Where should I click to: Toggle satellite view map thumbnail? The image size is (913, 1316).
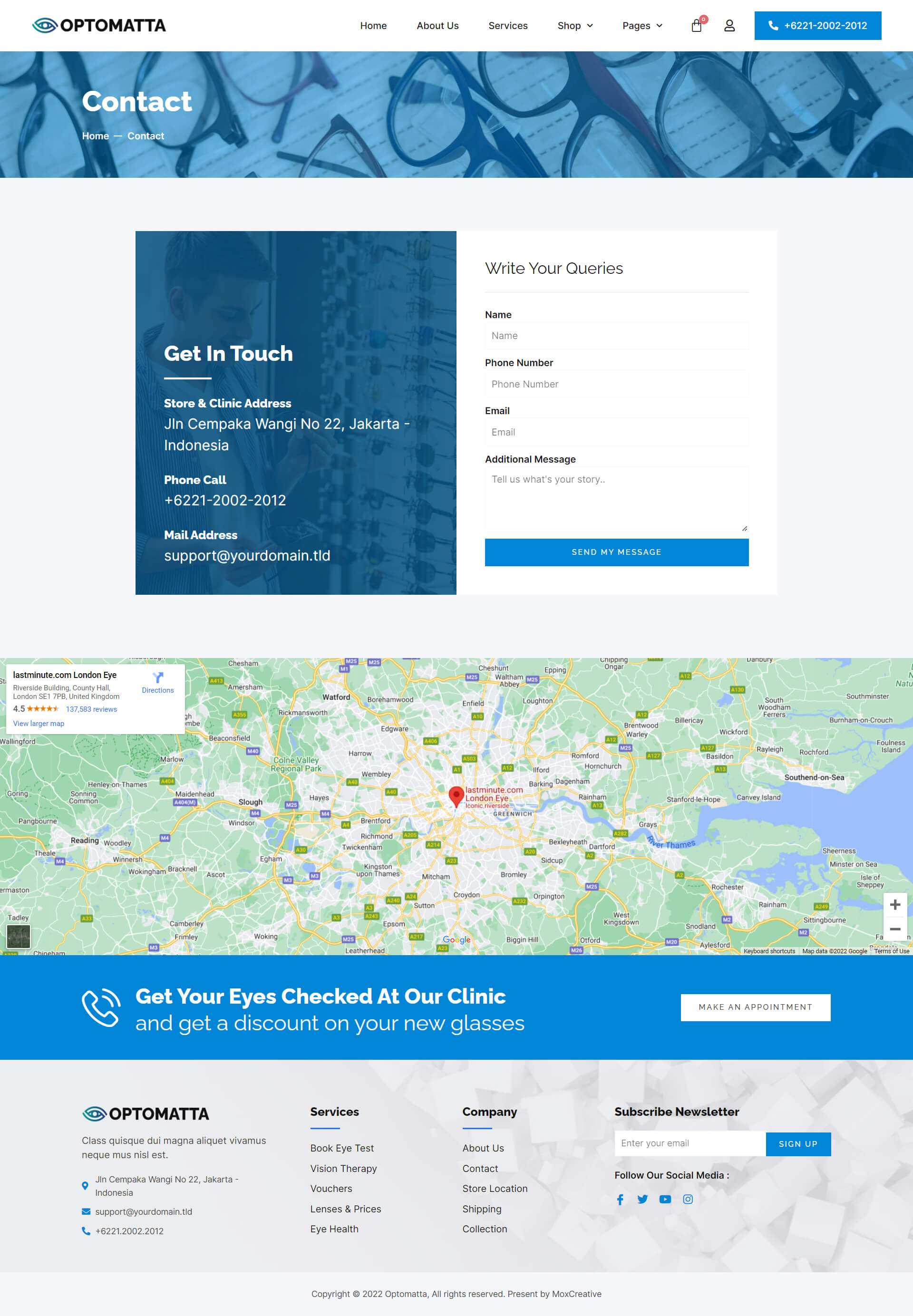click(x=18, y=937)
